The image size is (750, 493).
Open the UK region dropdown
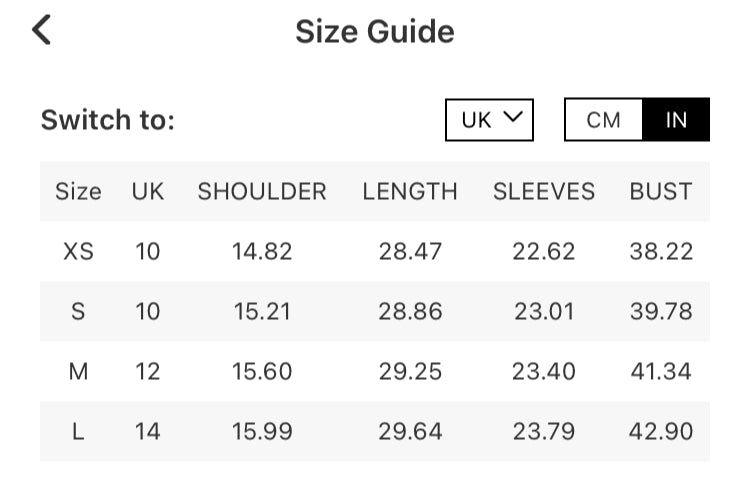click(x=490, y=120)
